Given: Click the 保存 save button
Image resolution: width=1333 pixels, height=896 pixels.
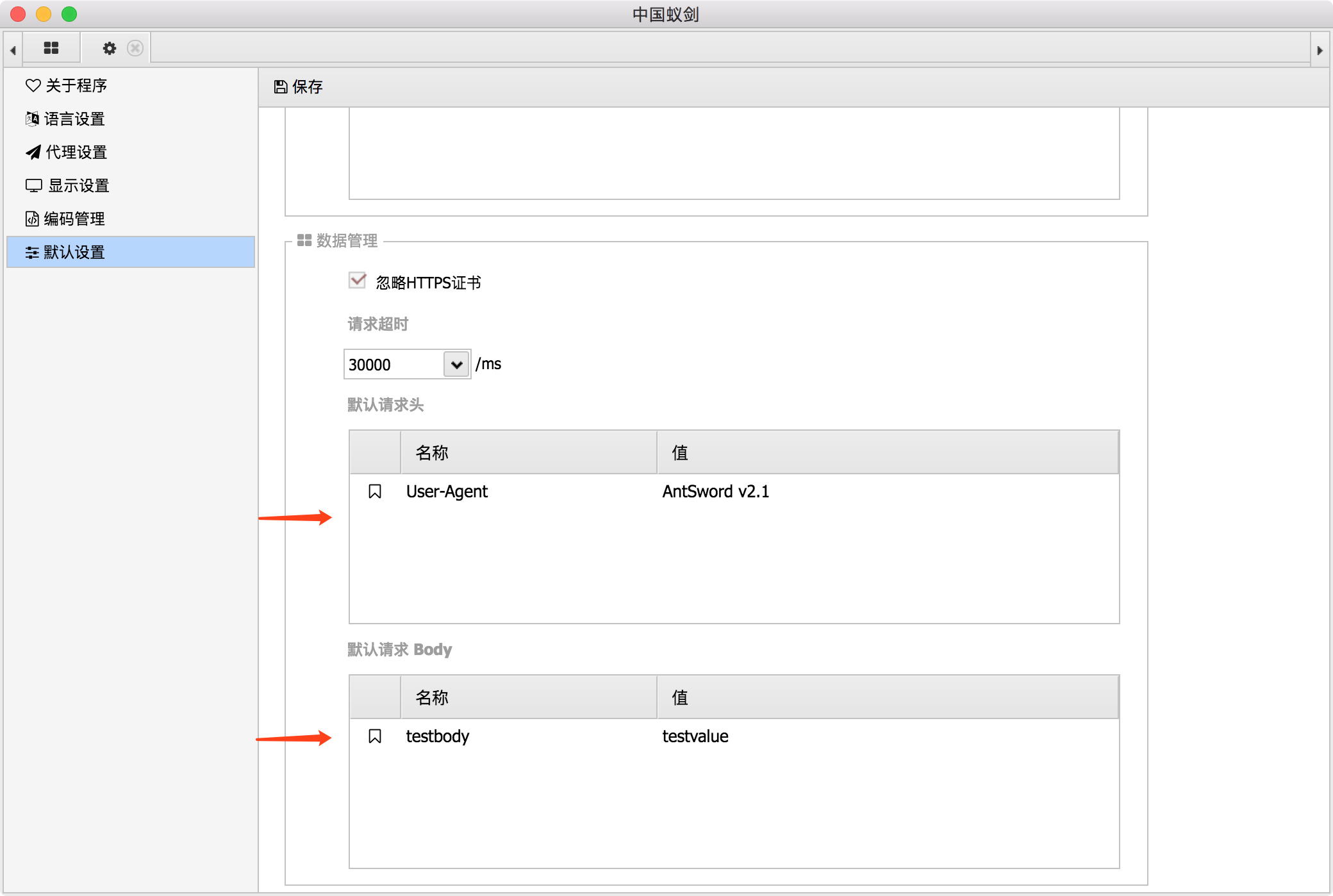Looking at the screenshot, I should [307, 87].
